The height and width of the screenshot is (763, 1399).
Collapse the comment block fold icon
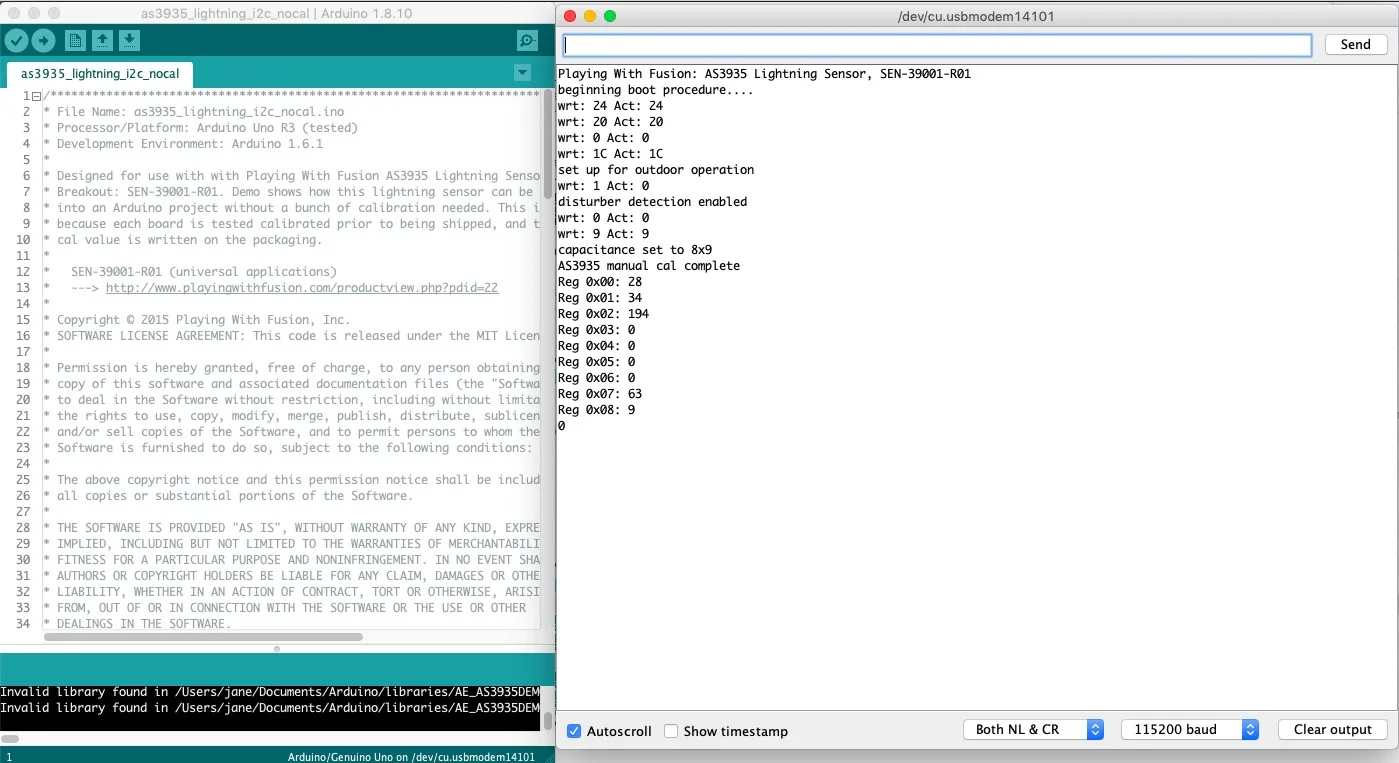[x=36, y=96]
